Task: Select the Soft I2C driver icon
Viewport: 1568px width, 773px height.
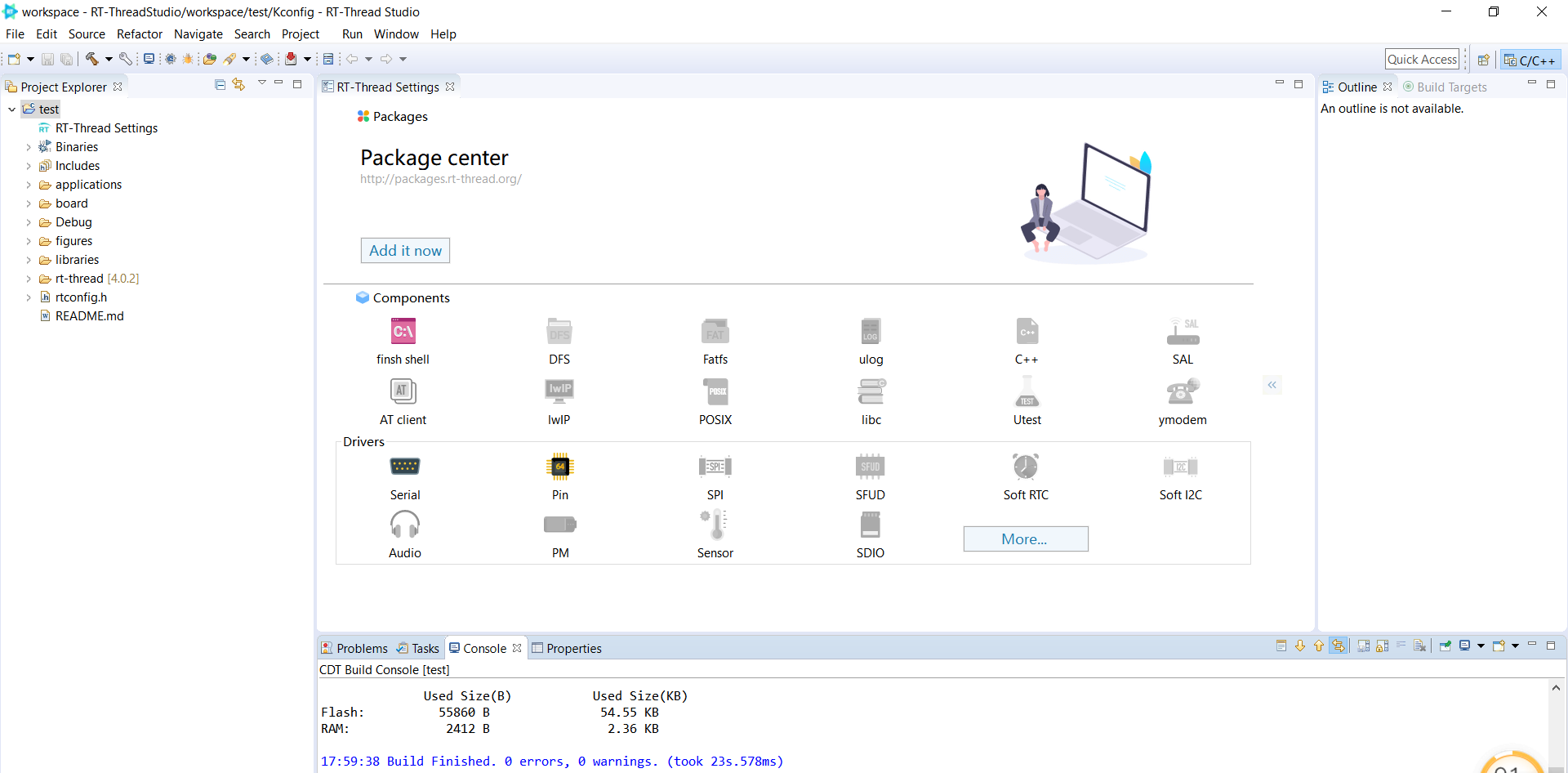Action: pyautogui.click(x=1181, y=467)
